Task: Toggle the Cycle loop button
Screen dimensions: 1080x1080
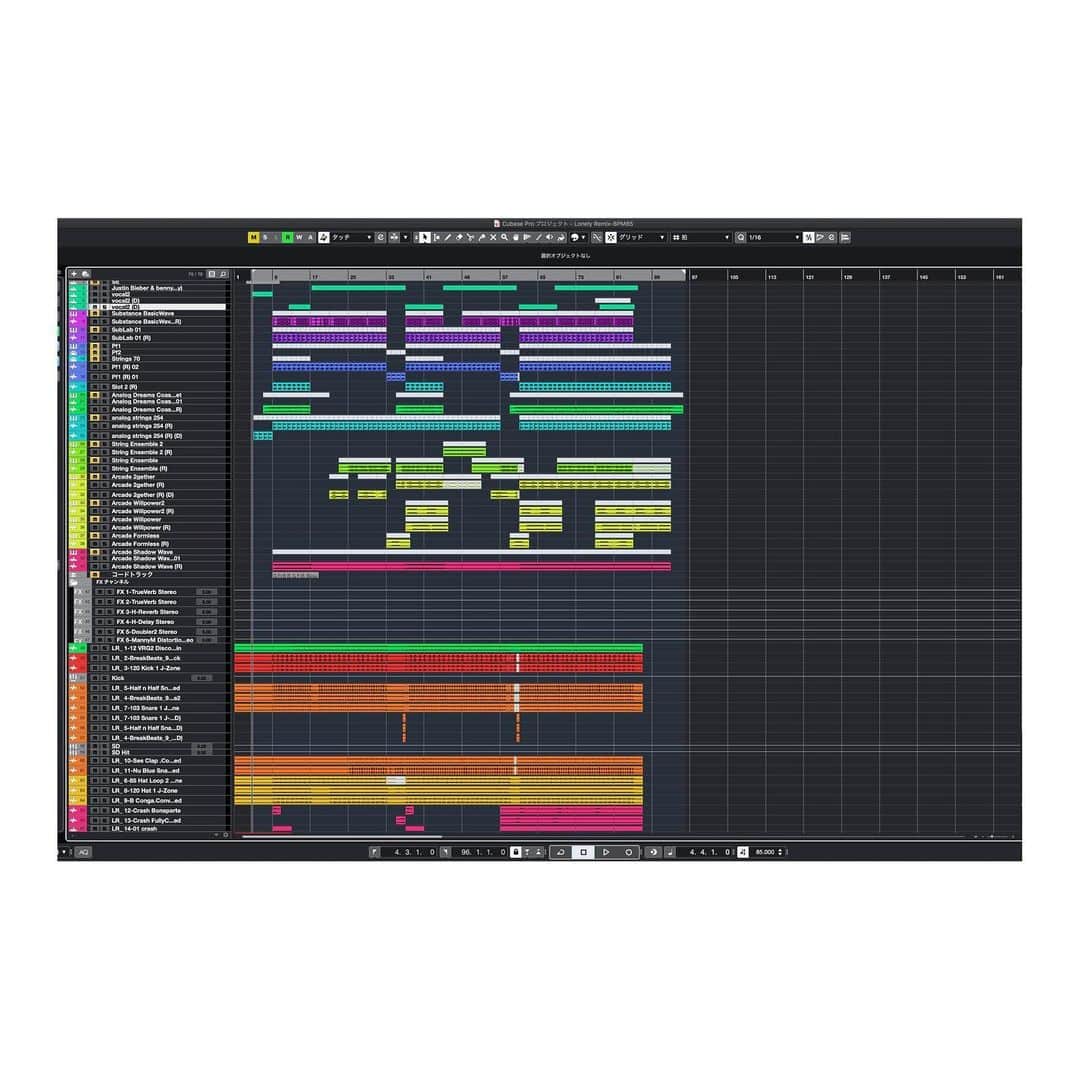Action: pyautogui.click(x=560, y=852)
